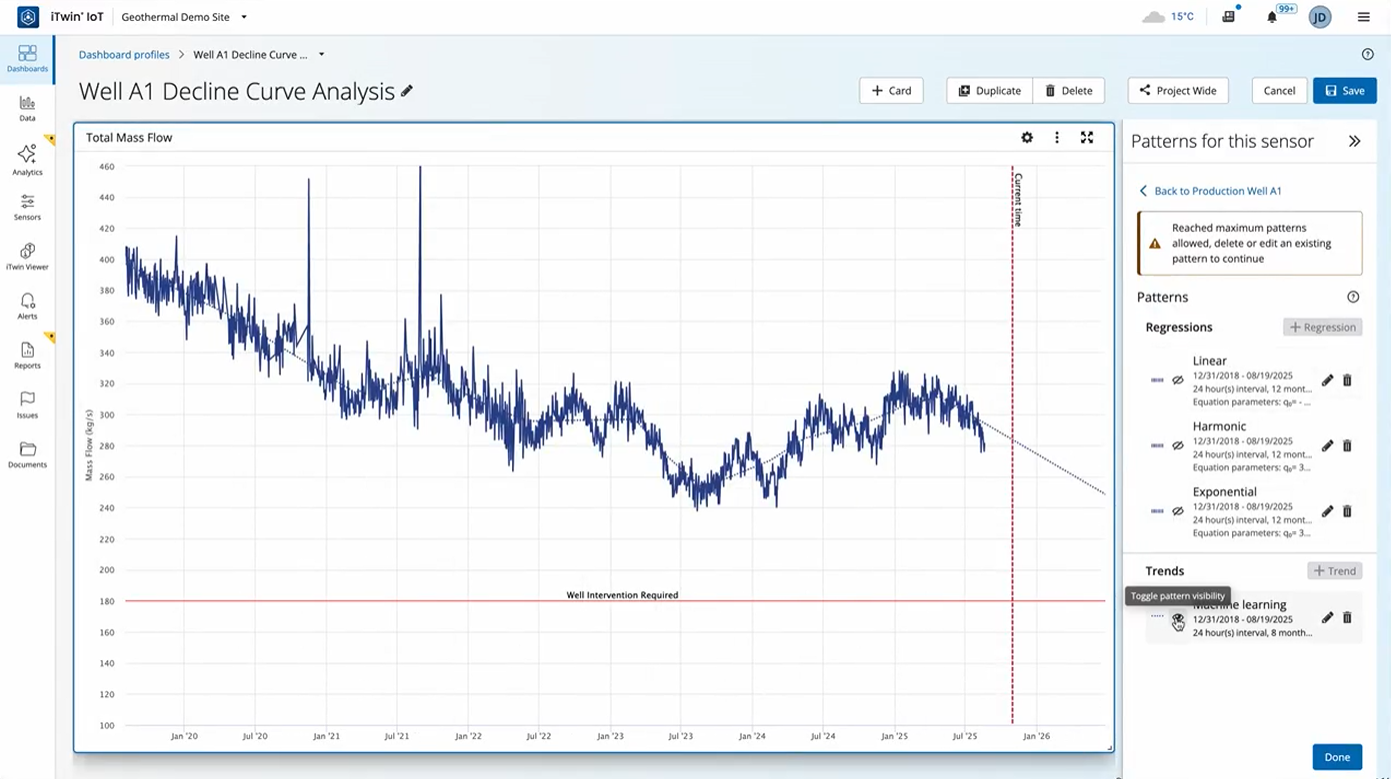Delete the Machine learning trend pattern
This screenshot has height=779, width=1391.
[1347, 618]
